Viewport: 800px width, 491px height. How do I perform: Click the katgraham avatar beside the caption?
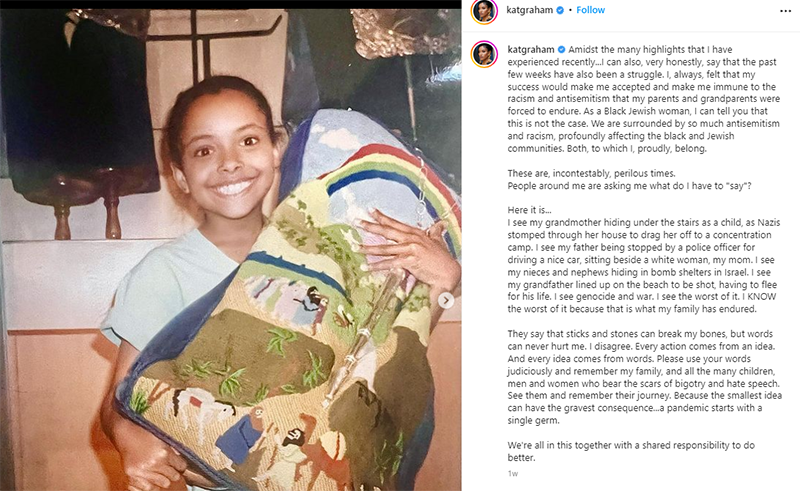coord(484,55)
